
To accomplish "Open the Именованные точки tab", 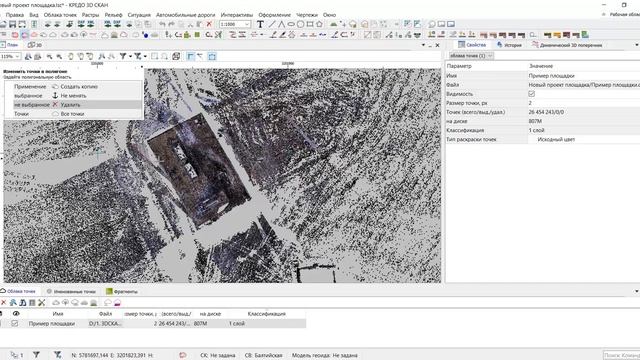I will point(71,291).
